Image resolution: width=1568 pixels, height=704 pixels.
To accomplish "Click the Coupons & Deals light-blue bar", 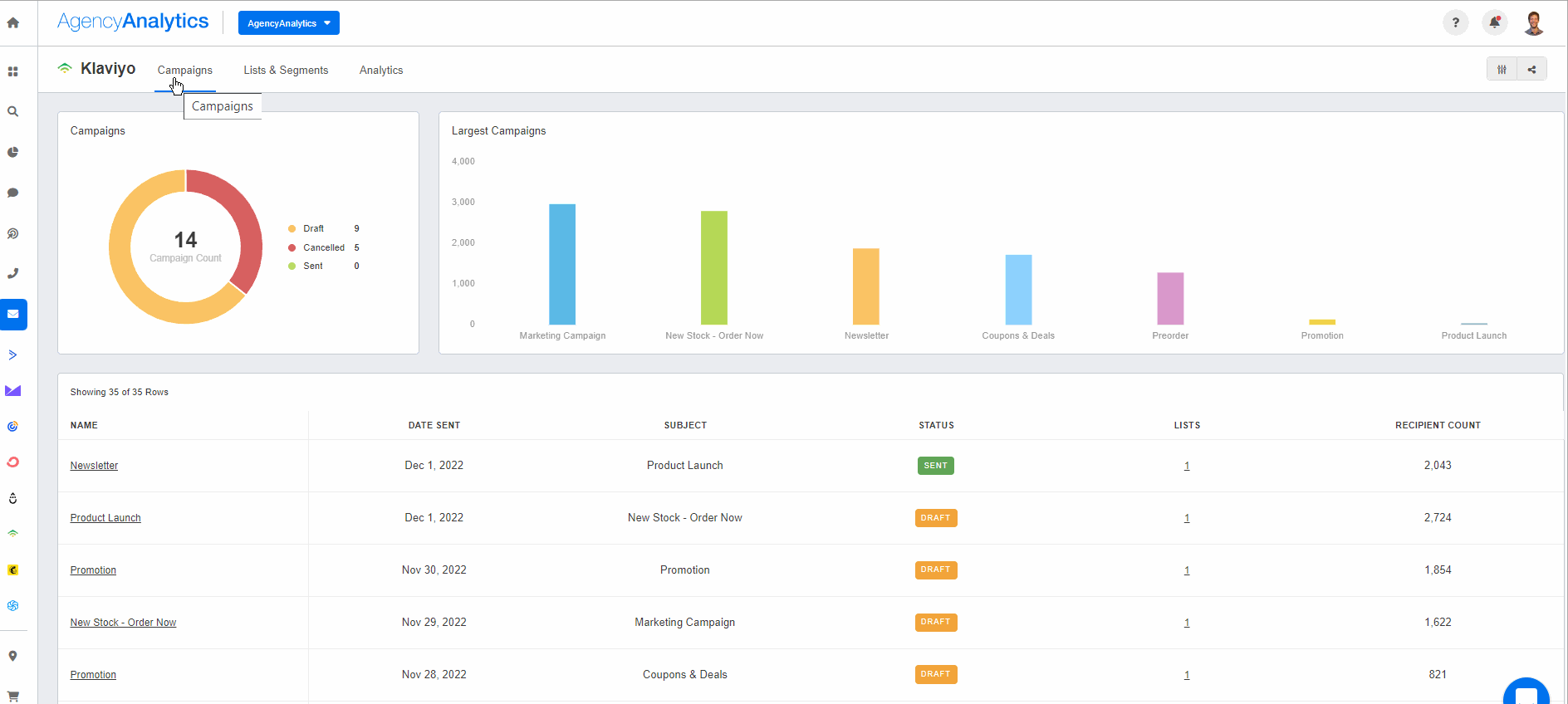I will click(1018, 290).
